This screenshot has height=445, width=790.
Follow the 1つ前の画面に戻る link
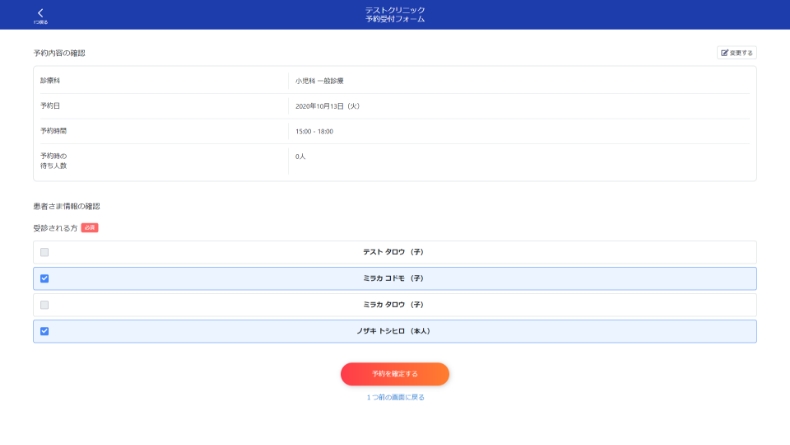tap(395, 397)
